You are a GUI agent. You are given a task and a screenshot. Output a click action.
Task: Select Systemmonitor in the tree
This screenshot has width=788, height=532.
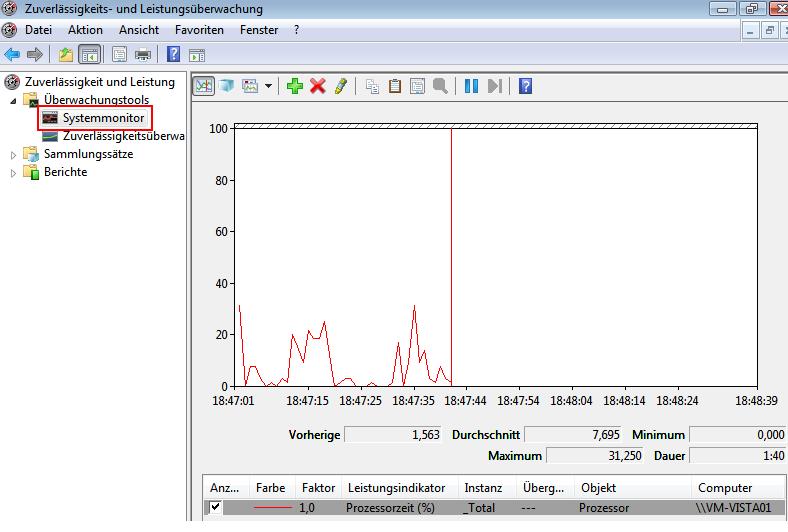[x=104, y=118]
